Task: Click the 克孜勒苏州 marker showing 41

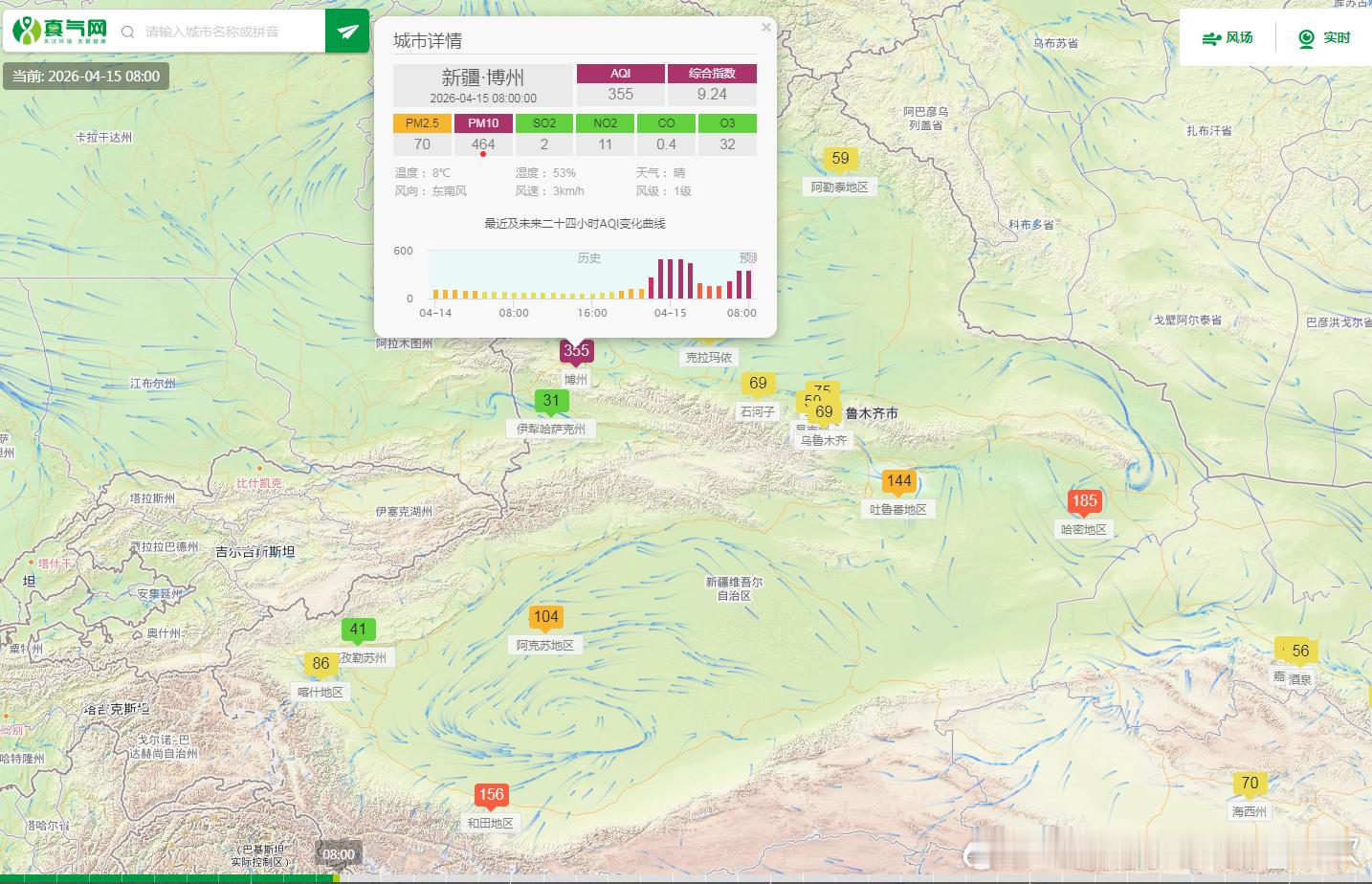Action: click(358, 630)
